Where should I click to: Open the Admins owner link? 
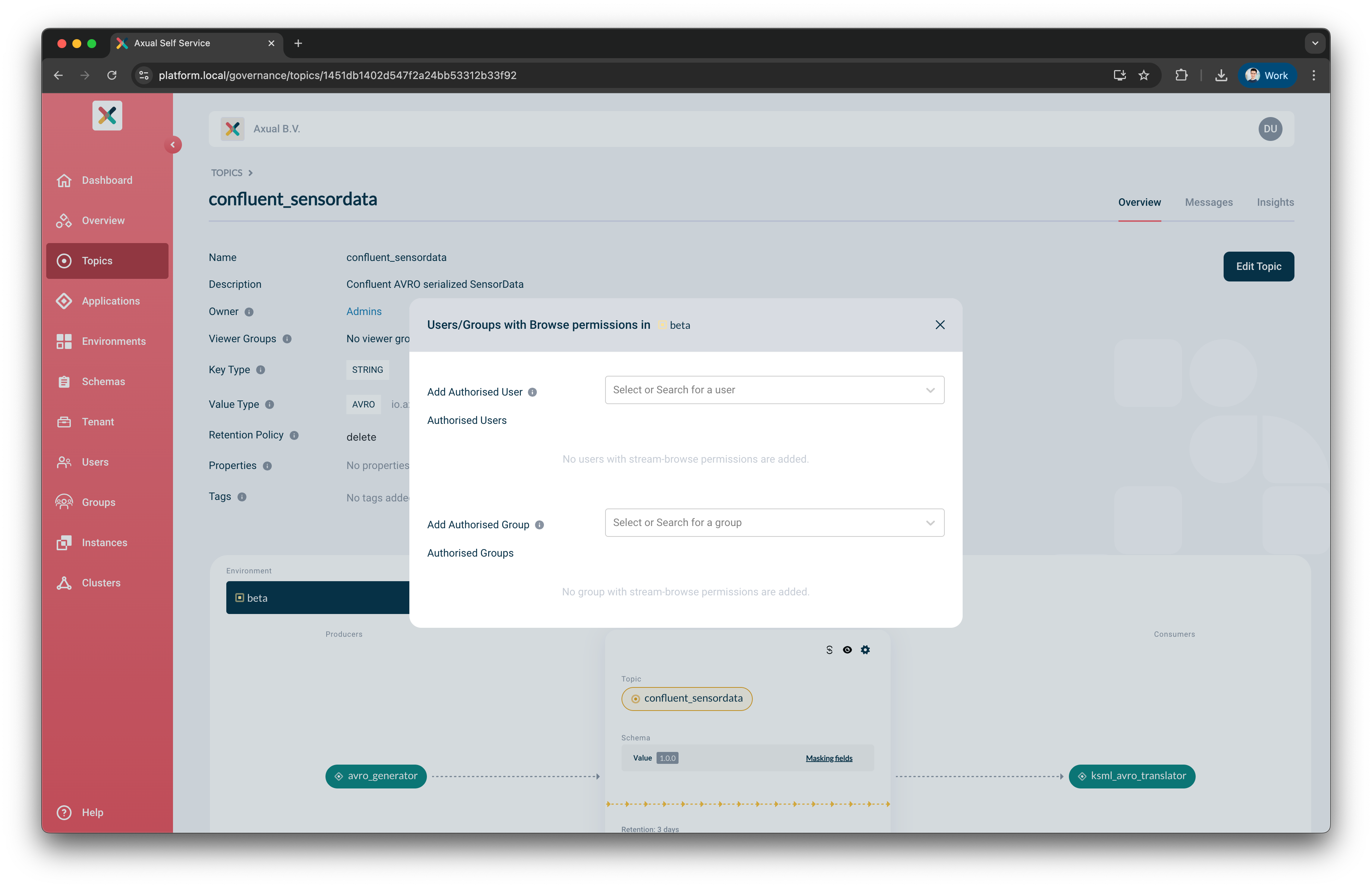click(x=364, y=311)
